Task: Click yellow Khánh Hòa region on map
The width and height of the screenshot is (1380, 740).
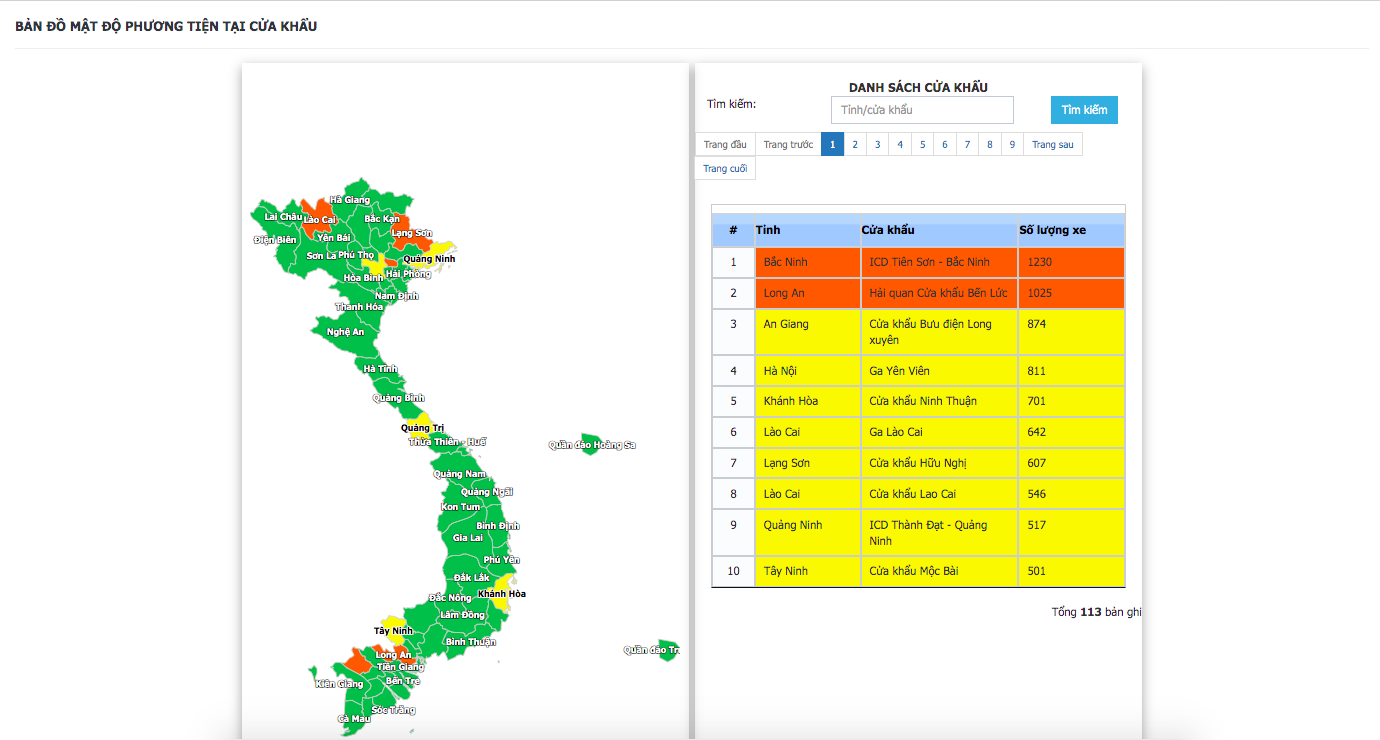Action: (x=504, y=591)
